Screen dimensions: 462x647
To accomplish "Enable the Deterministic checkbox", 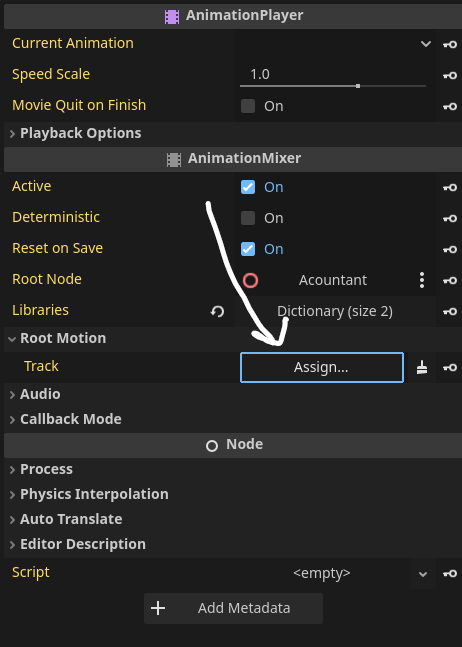I will pos(248,218).
